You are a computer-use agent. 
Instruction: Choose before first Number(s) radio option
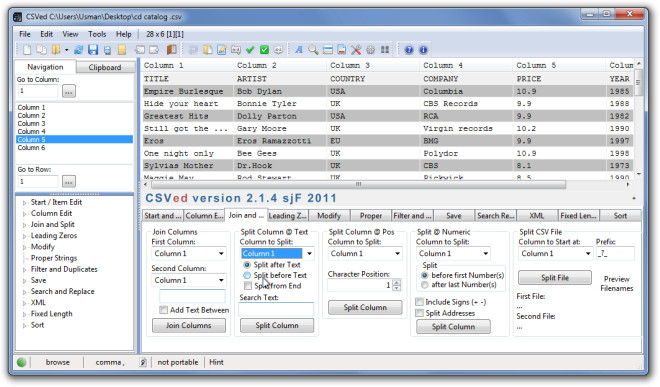(x=424, y=275)
